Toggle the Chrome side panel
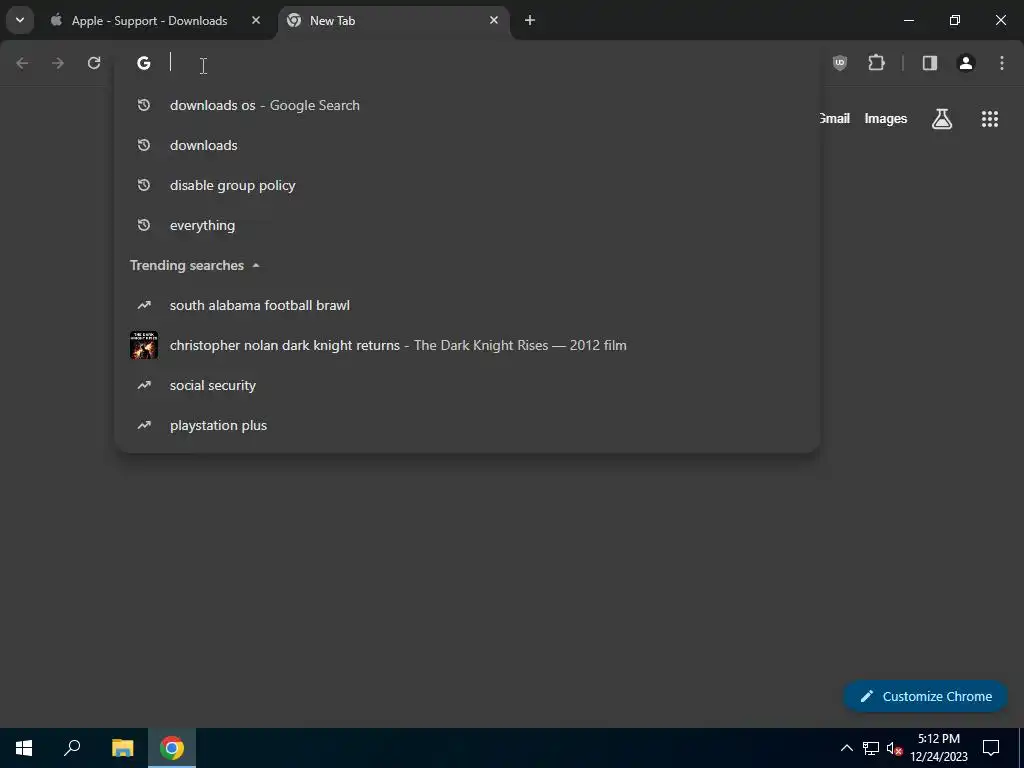 click(x=930, y=63)
